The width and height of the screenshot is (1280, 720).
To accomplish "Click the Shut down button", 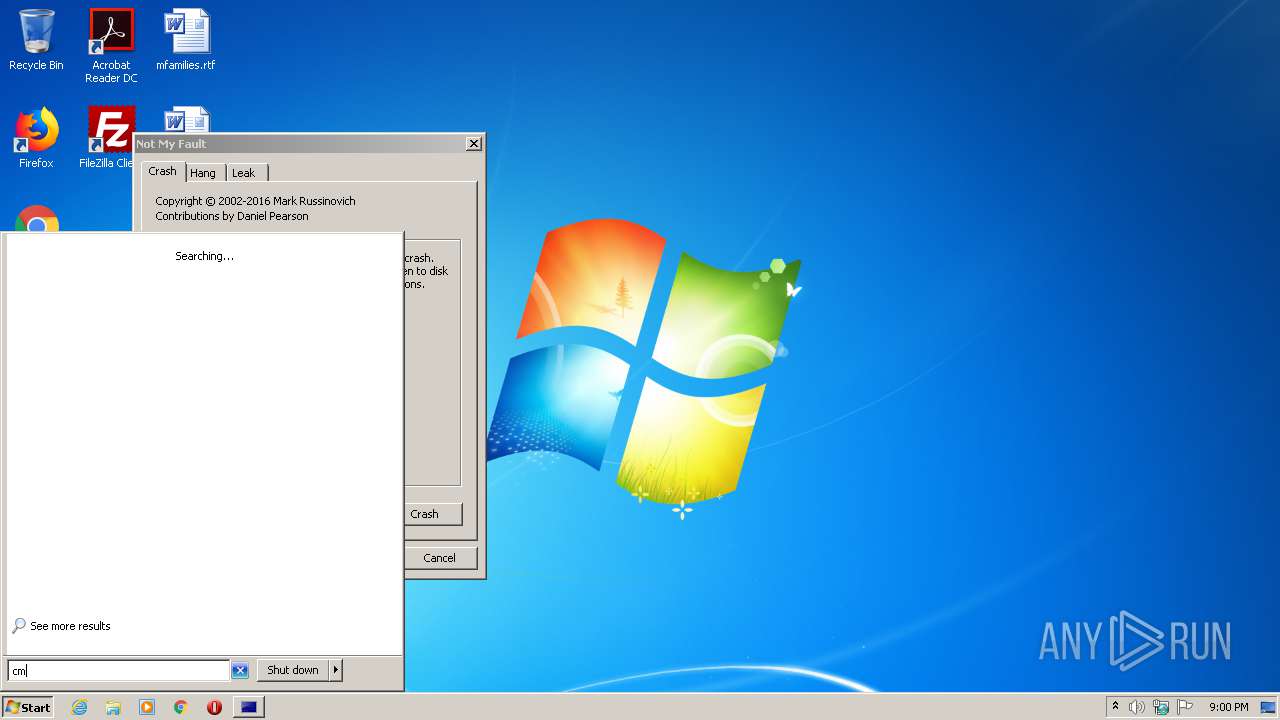I will point(293,670).
